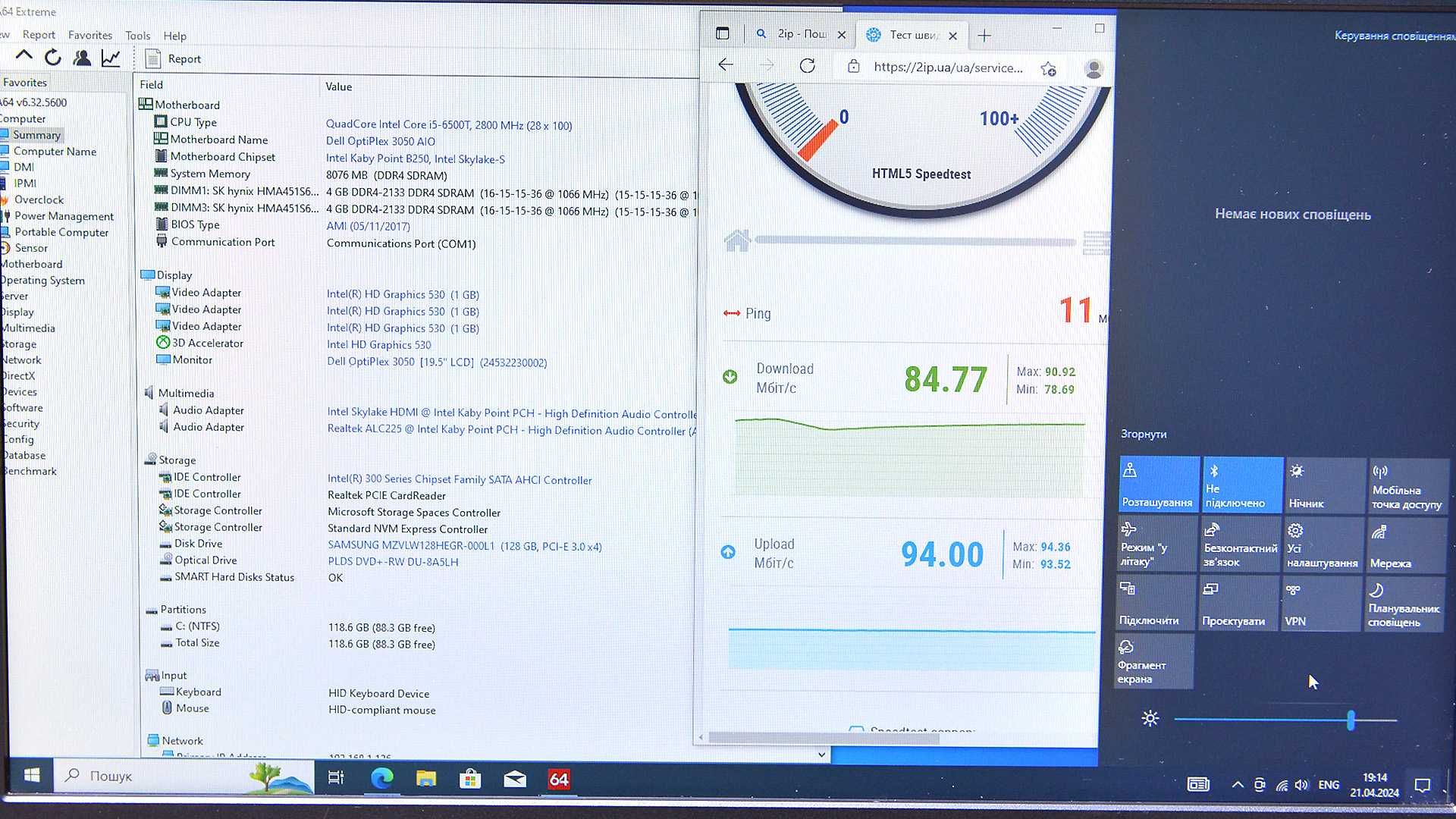Open the PLDS DVD+-RW DU-8A5LH link
The height and width of the screenshot is (819, 1456).
(x=393, y=562)
